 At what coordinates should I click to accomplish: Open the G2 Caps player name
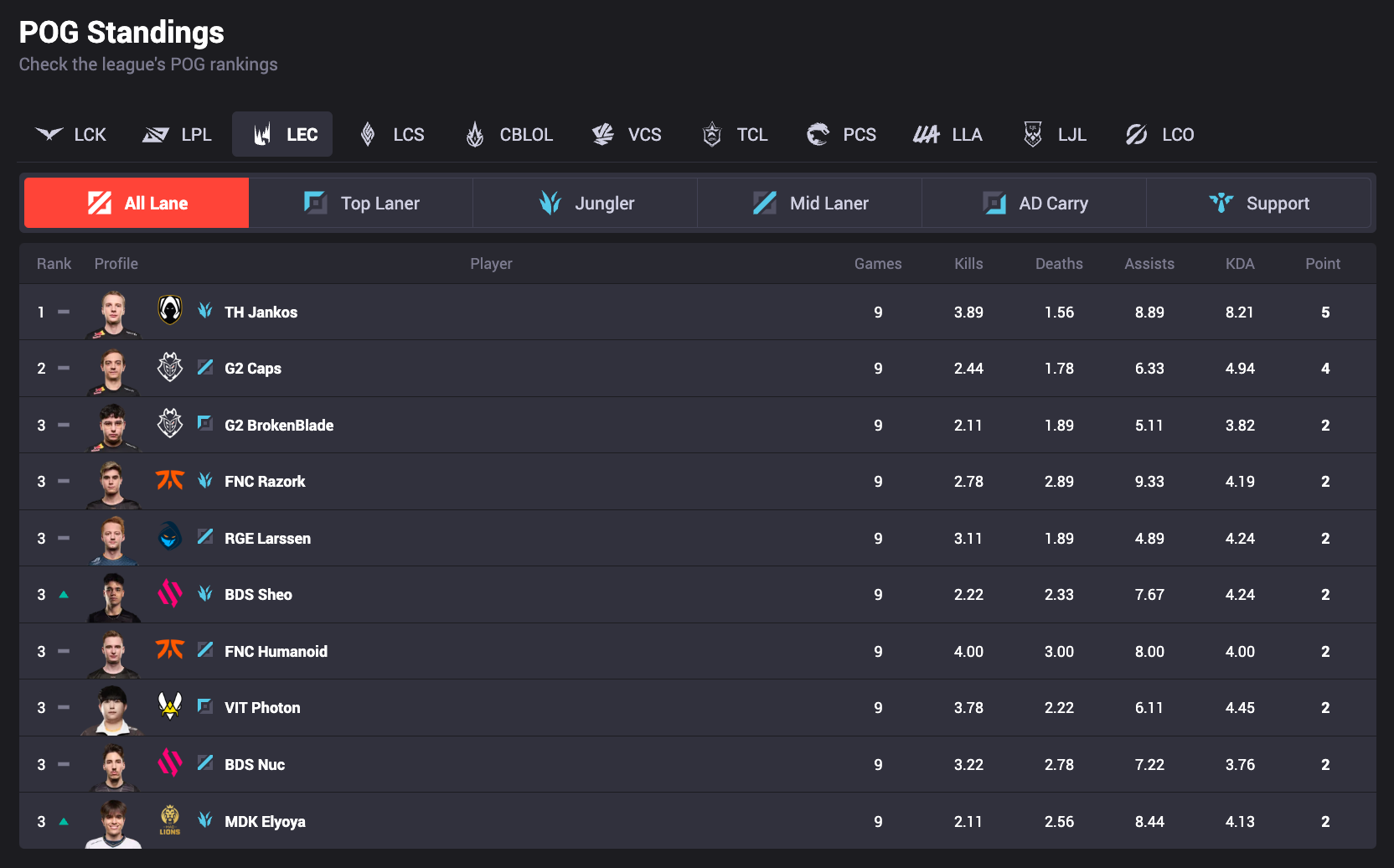coord(253,369)
